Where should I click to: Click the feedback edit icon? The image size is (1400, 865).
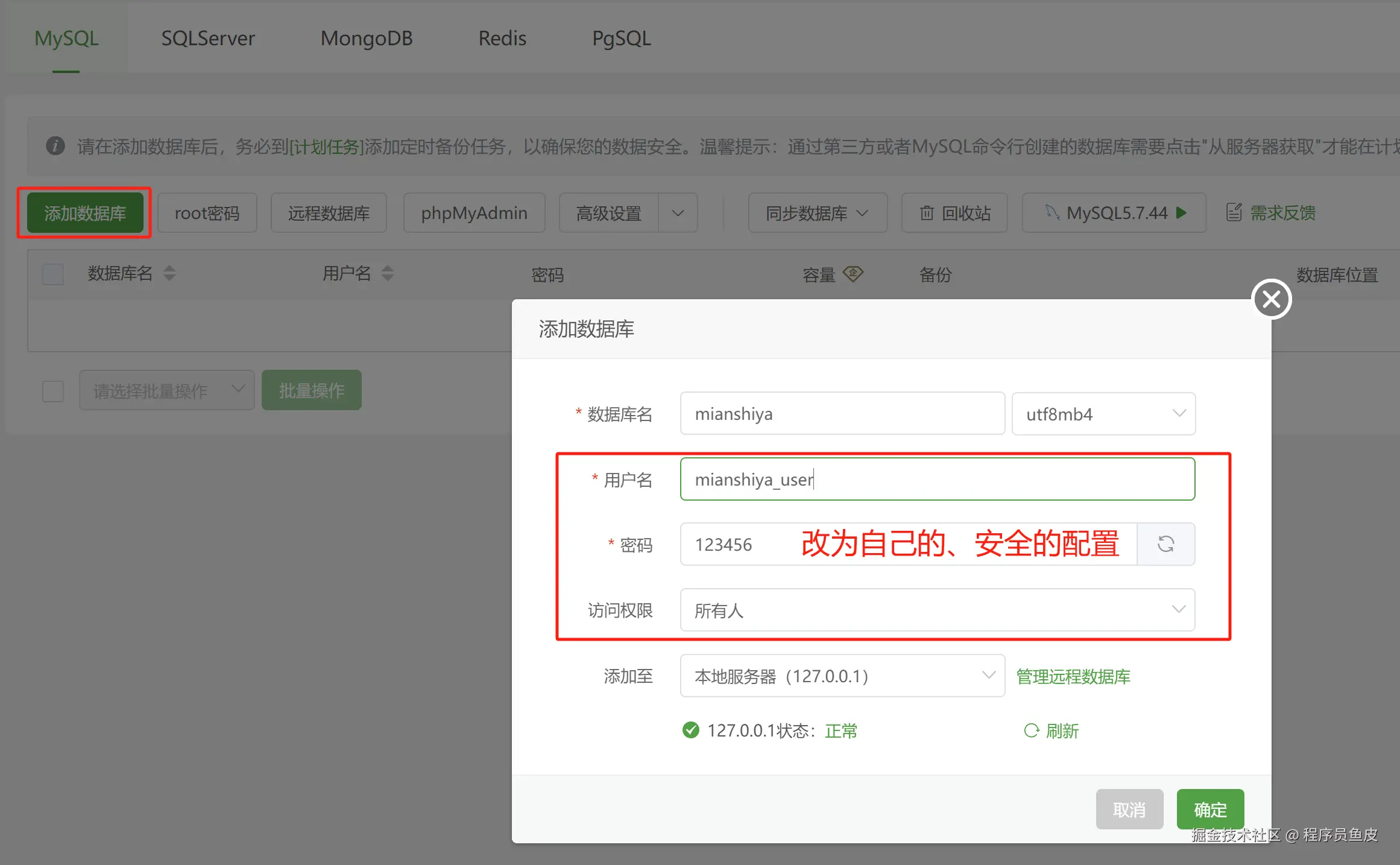coord(1234,212)
